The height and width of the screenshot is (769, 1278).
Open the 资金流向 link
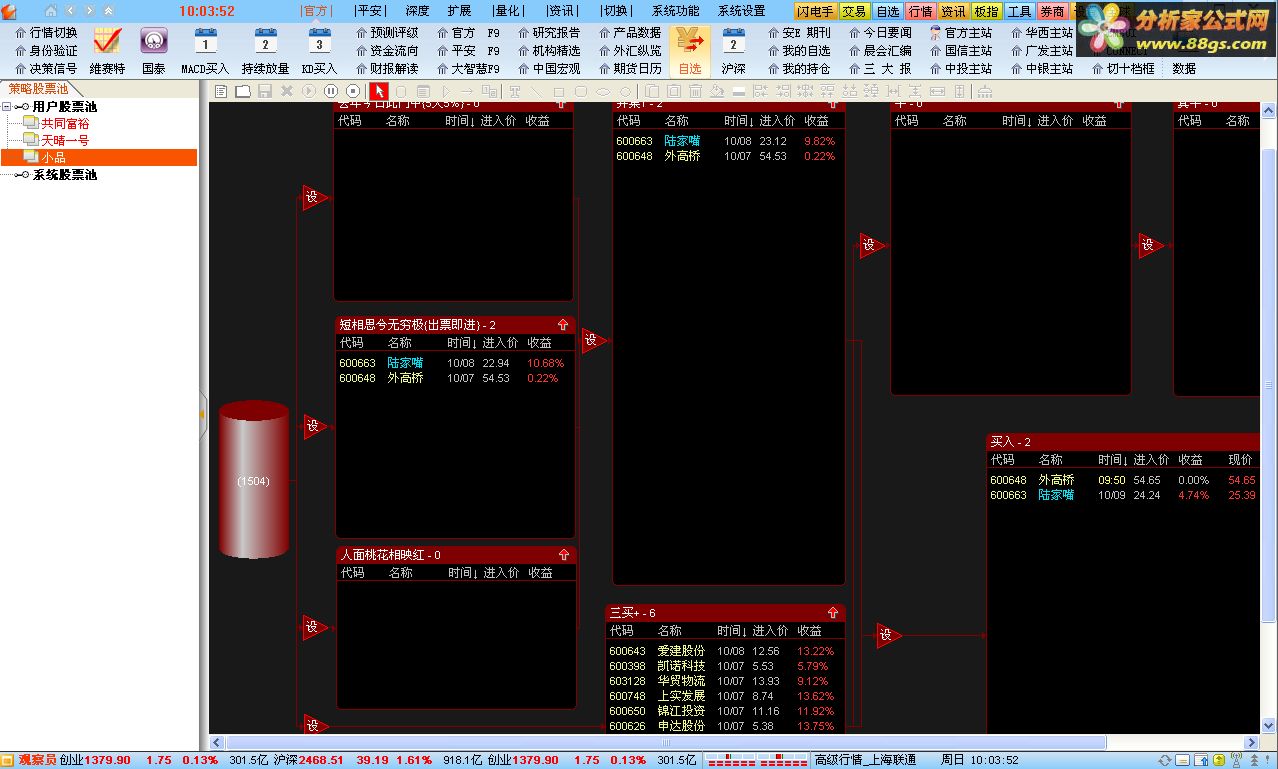(x=388, y=50)
